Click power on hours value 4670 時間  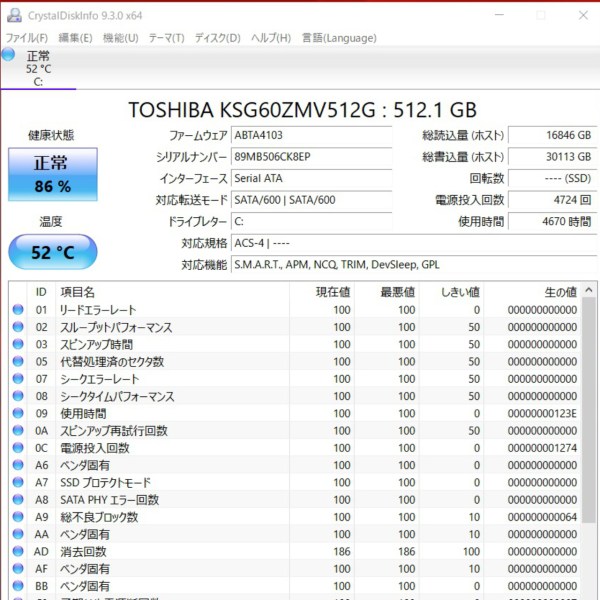pos(552,222)
